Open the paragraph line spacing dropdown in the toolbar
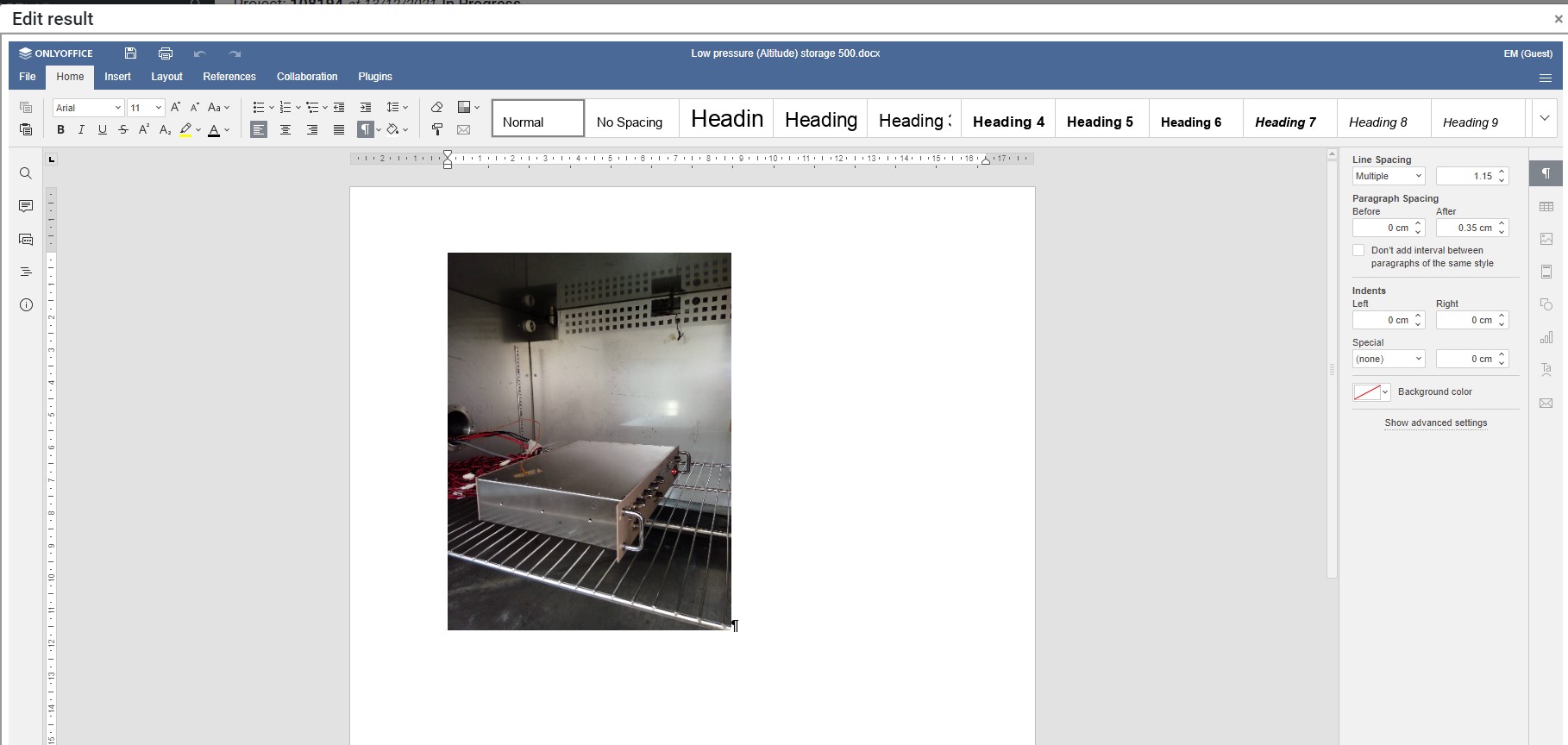This screenshot has height=745, width=1568. (x=397, y=107)
